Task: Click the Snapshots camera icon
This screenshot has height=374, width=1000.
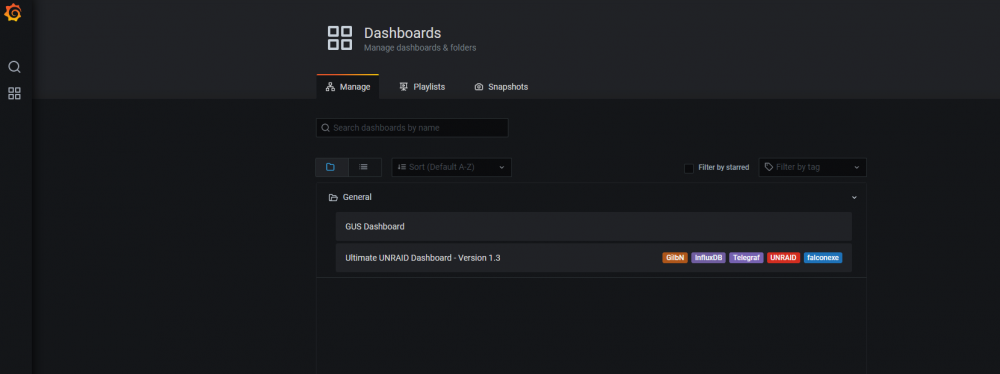Action: (479, 87)
